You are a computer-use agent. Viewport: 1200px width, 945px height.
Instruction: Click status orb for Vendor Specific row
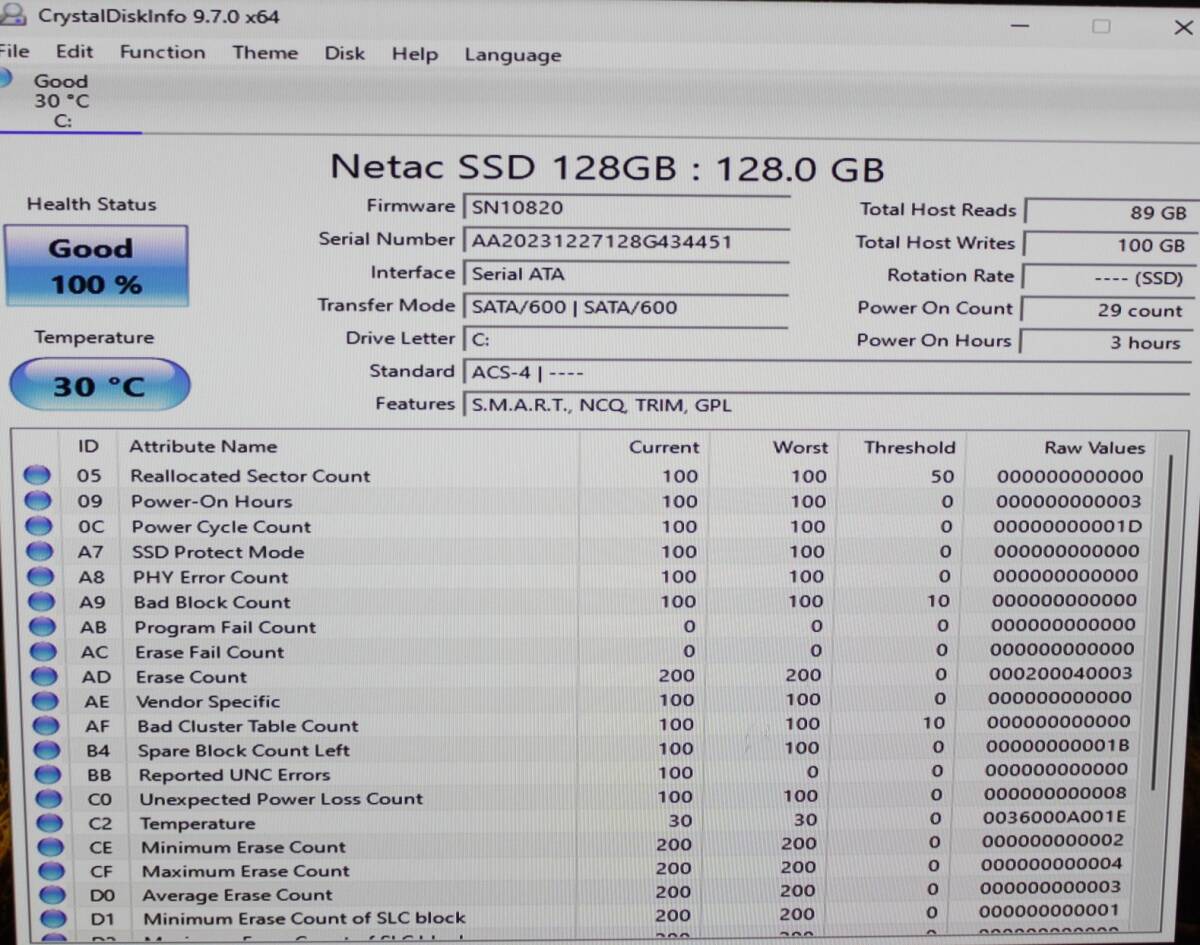[45, 702]
